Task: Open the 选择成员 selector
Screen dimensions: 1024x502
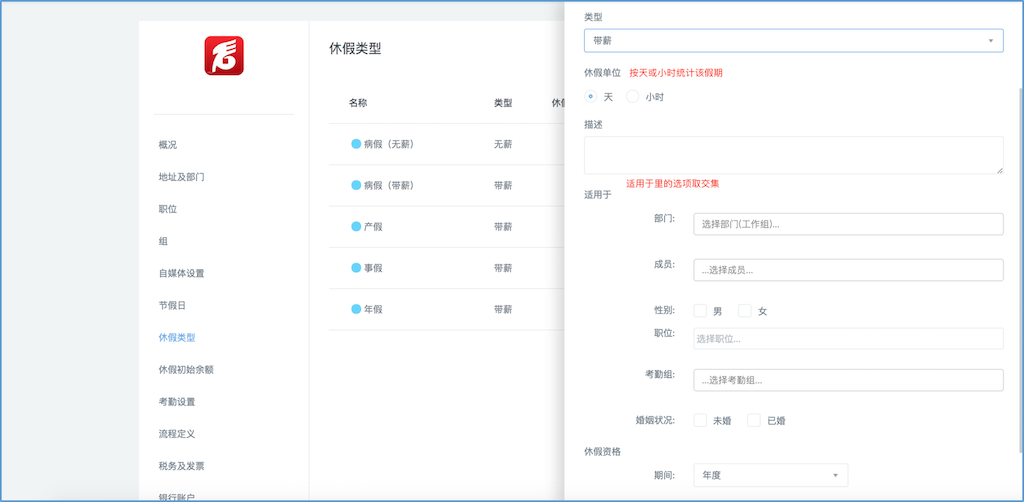Action: [x=848, y=270]
